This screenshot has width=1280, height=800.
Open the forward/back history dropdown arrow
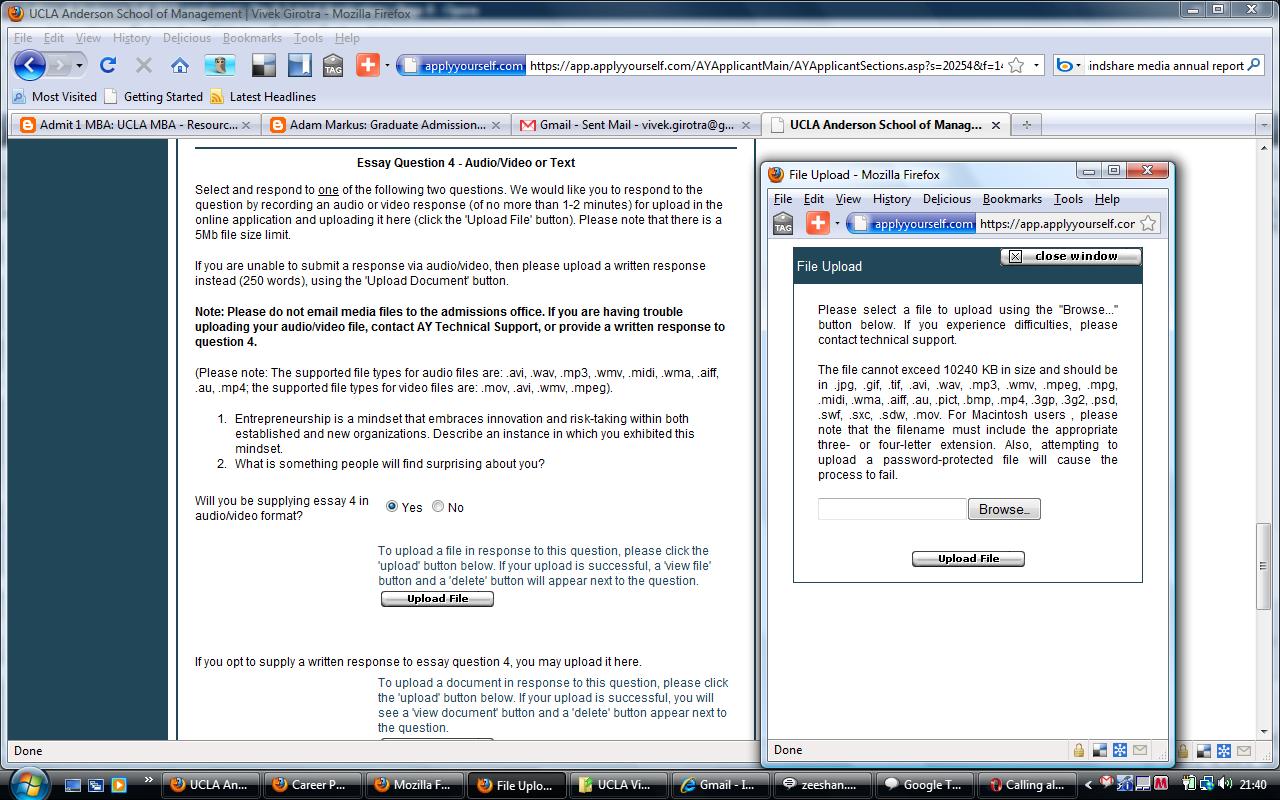pos(81,66)
